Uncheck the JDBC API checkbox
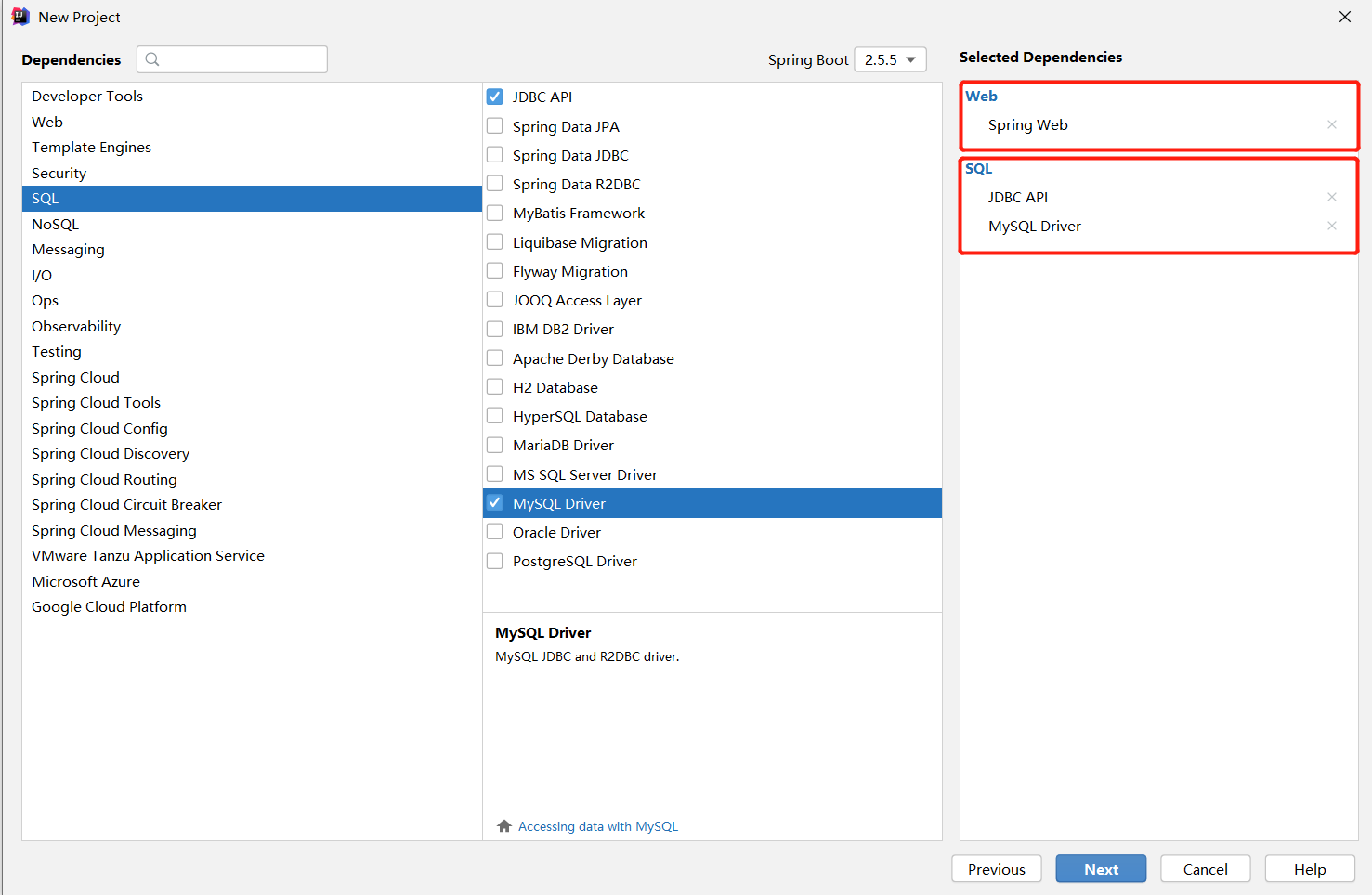This screenshot has height=895, width=1372. tap(495, 97)
